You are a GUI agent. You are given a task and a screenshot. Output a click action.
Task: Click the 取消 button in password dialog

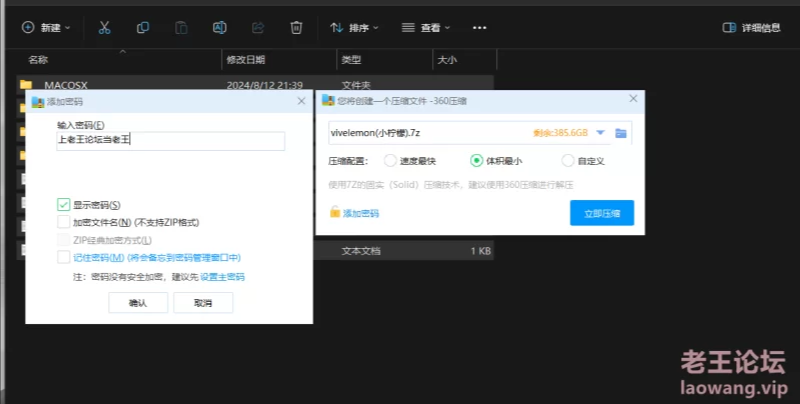pos(203,302)
